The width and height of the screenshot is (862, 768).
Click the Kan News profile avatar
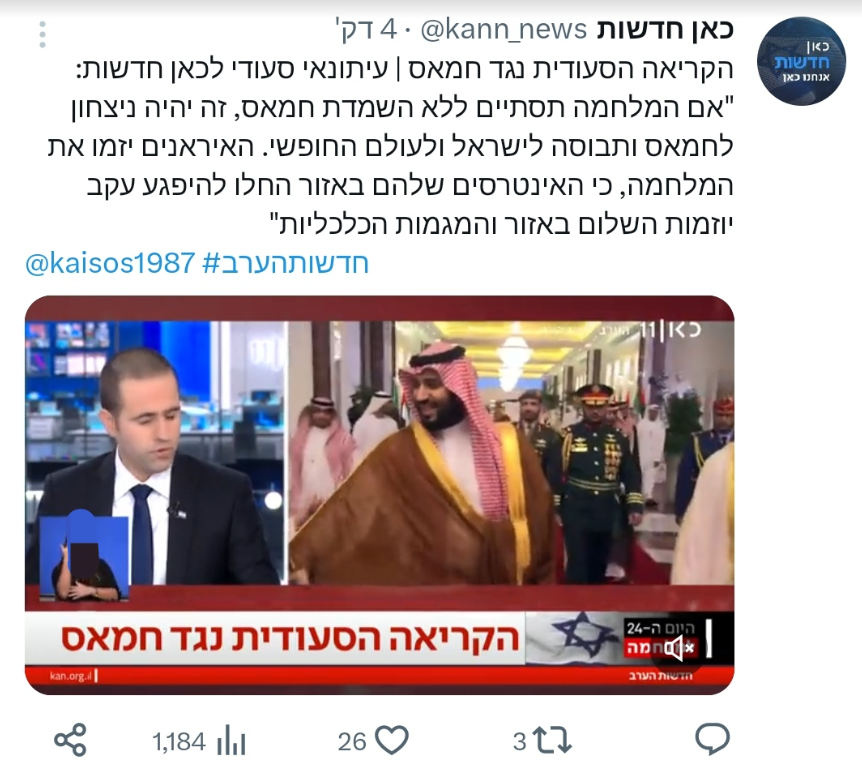pyautogui.click(x=801, y=61)
